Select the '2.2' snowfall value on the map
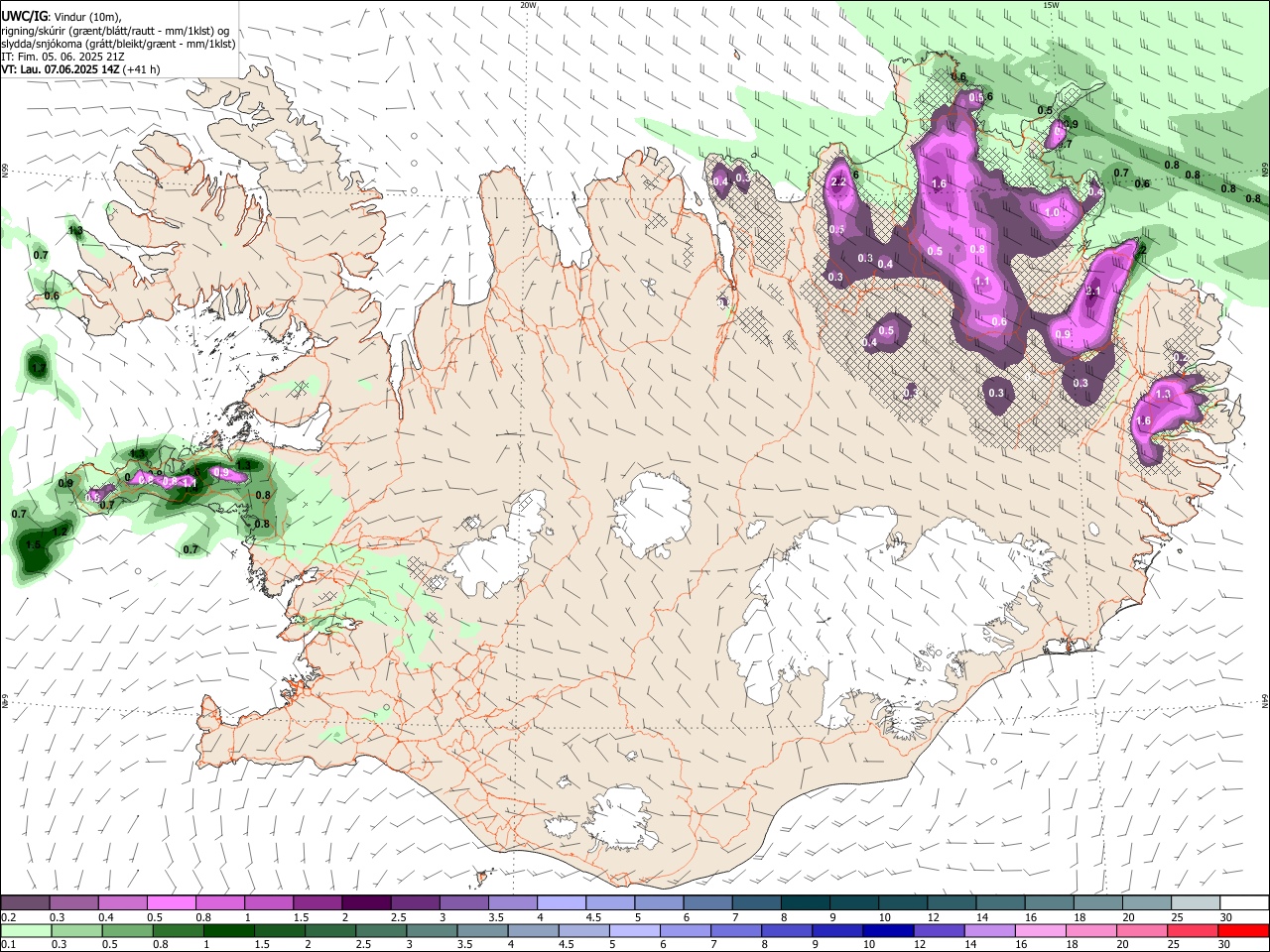This screenshot has width=1270, height=952. pyautogui.click(x=838, y=181)
